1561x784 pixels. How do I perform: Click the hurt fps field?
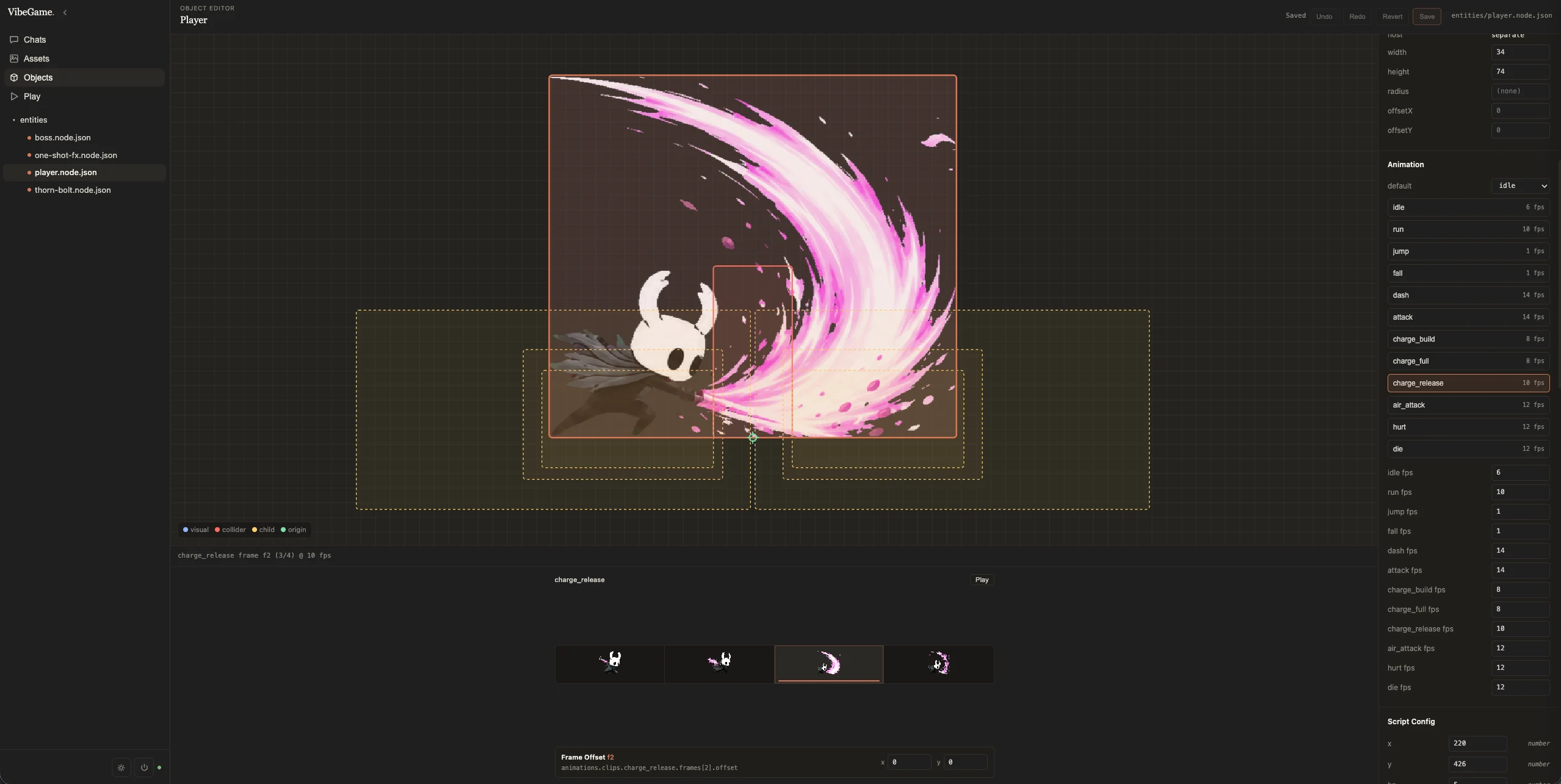point(1520,668)
